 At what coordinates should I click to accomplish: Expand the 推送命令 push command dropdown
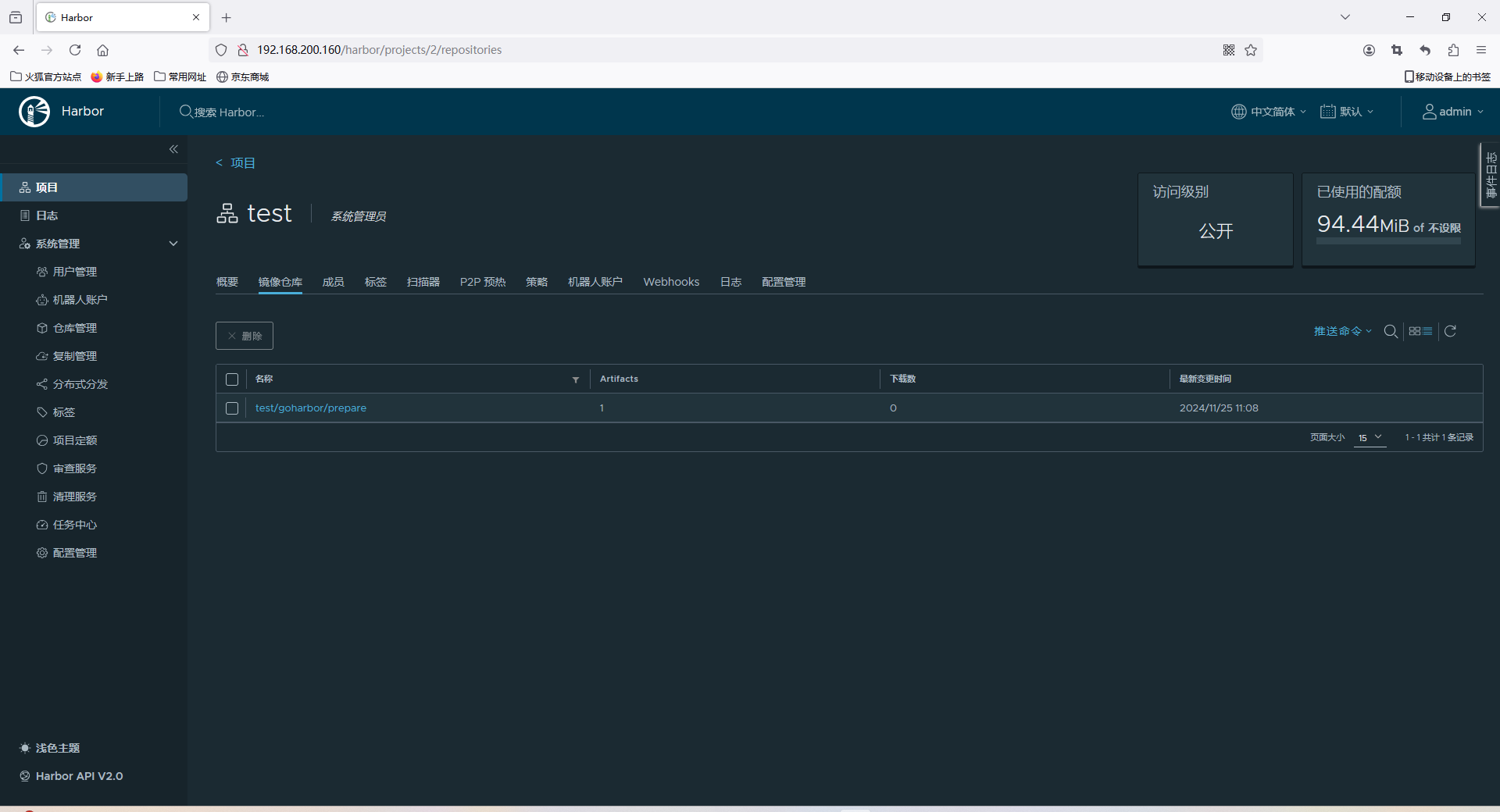[1343, 331]
